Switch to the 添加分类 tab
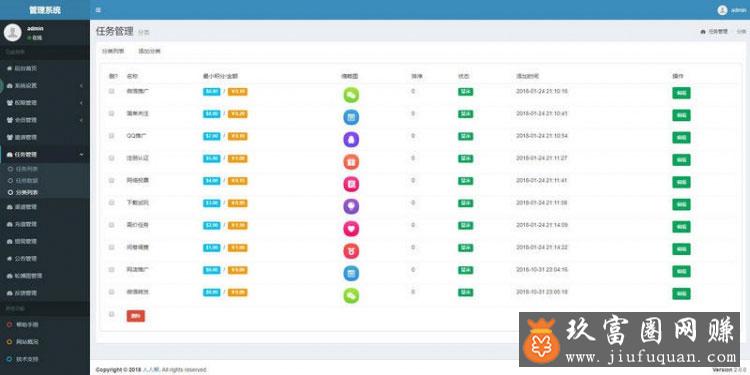Image resolution: width=750 pixels, height=375 pixels. (149, 51)
